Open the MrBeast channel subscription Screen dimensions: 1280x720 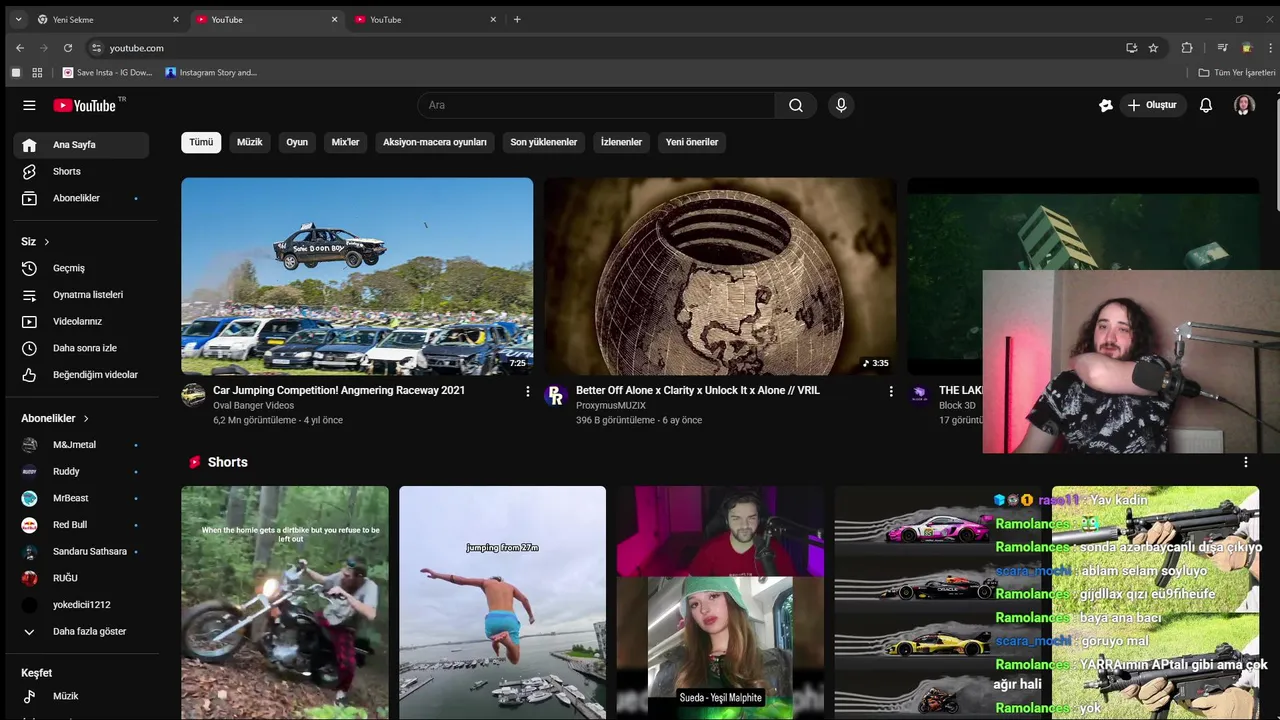pos(81,498)
